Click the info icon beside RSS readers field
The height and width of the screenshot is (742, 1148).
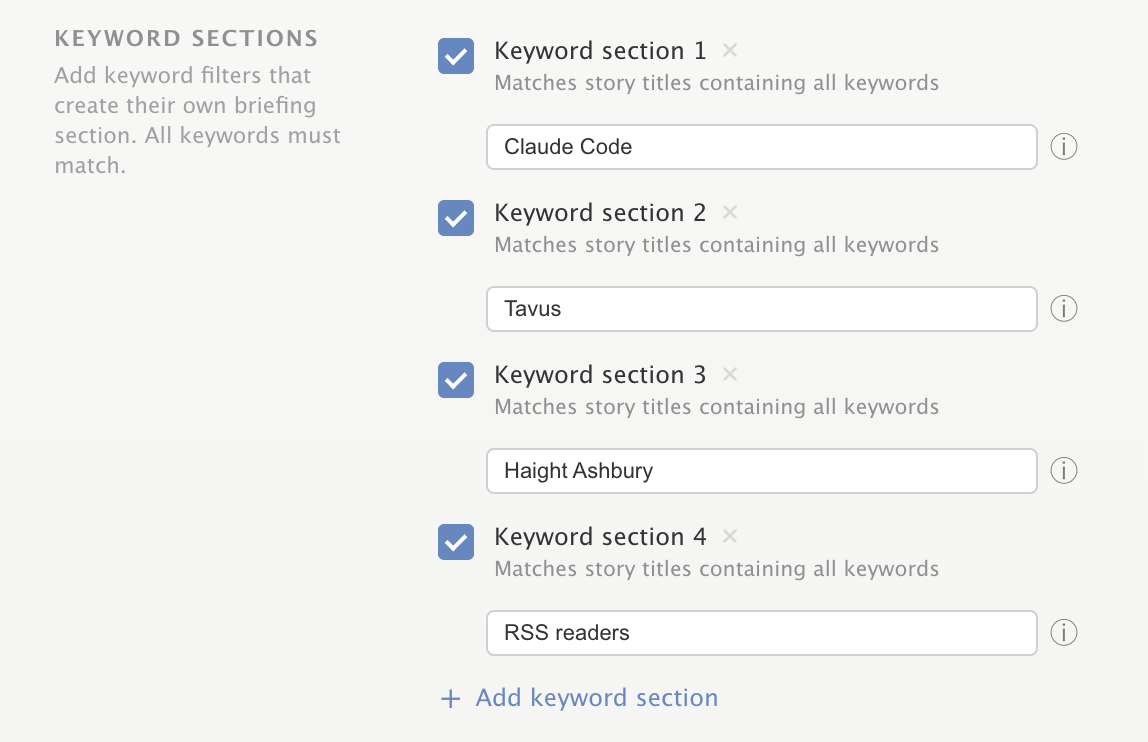point(1064,633)
